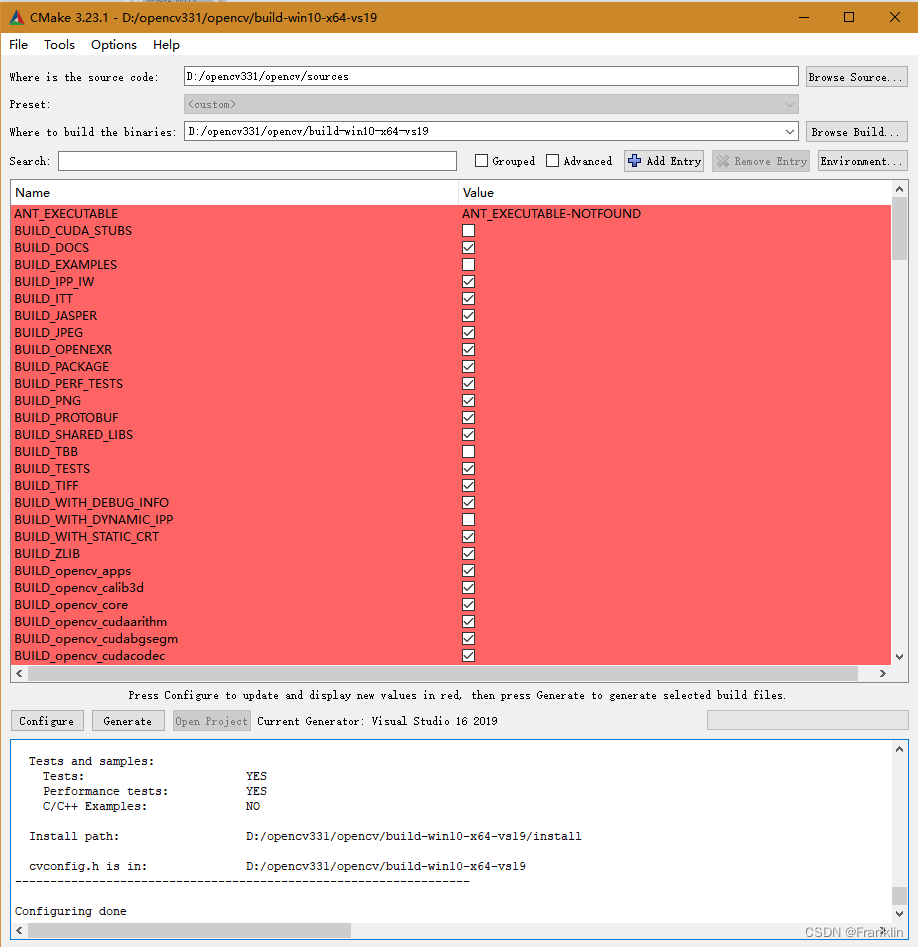Click the variable list vertical scrollbar
Viewport: 918px width, 947px height.
pos(899,230)
